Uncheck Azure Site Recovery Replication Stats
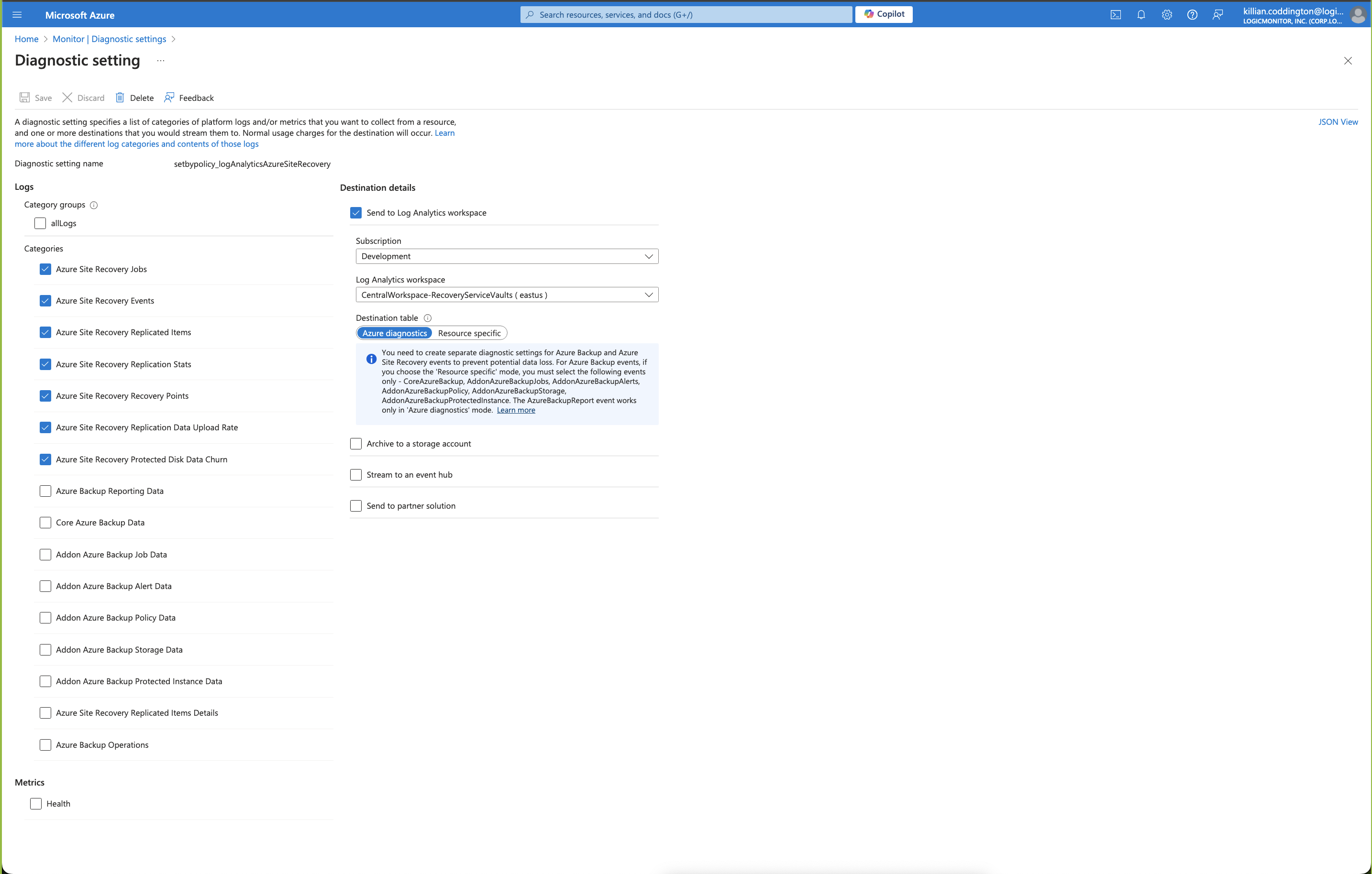The height and width of the screenshot is (874, 1372). pyautogui.click(x=45, y=364)
